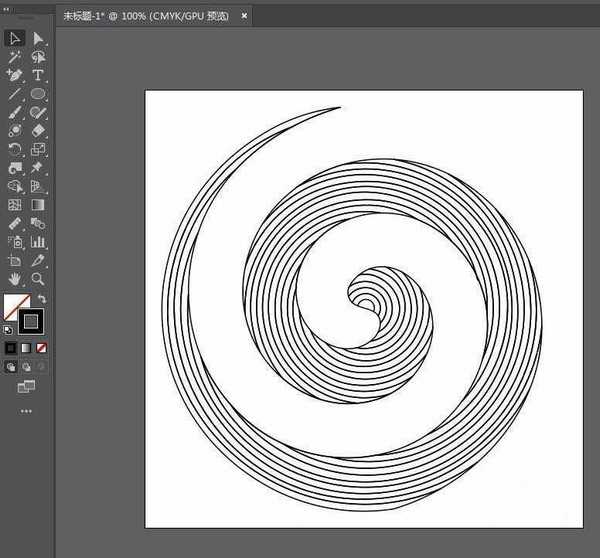
Task: Select the Selection tool (black arrow)
Action: coord(15,38)
